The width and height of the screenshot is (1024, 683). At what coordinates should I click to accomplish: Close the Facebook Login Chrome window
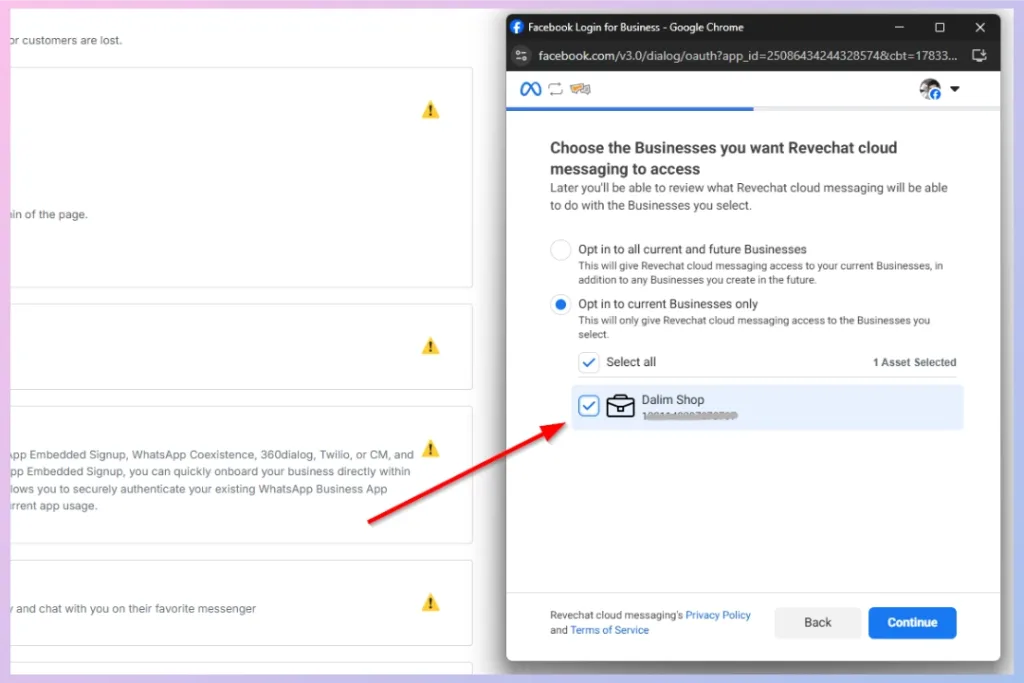(980, 27)
